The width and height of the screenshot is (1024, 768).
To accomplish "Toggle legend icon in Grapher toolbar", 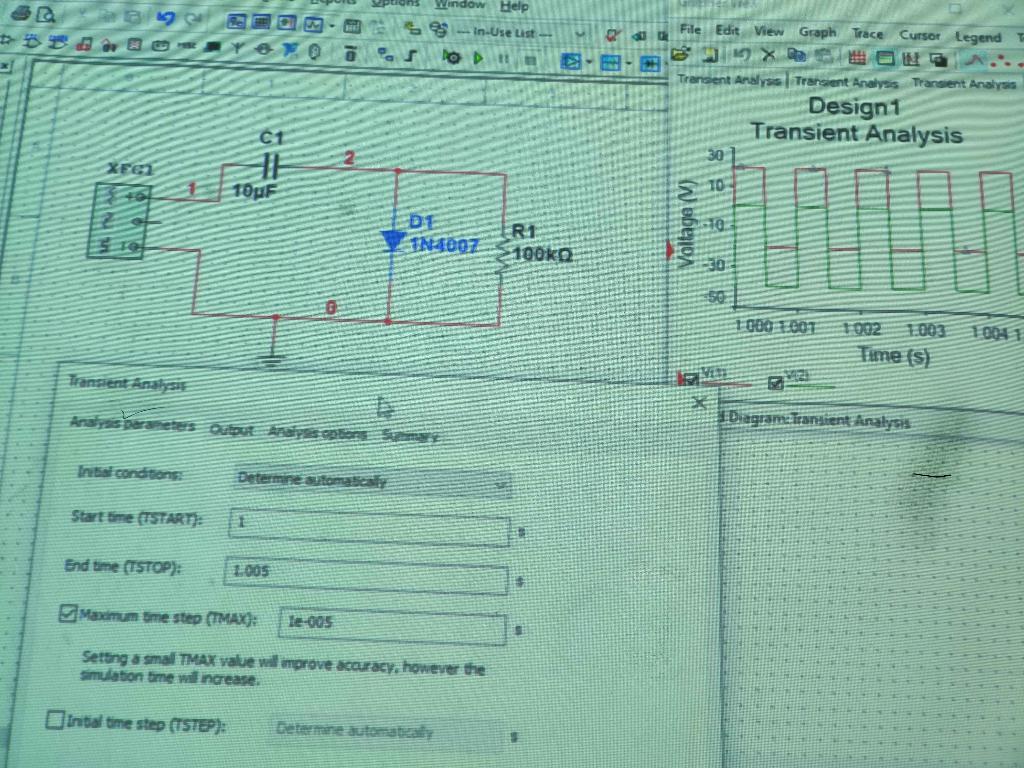I will [886, 58].
